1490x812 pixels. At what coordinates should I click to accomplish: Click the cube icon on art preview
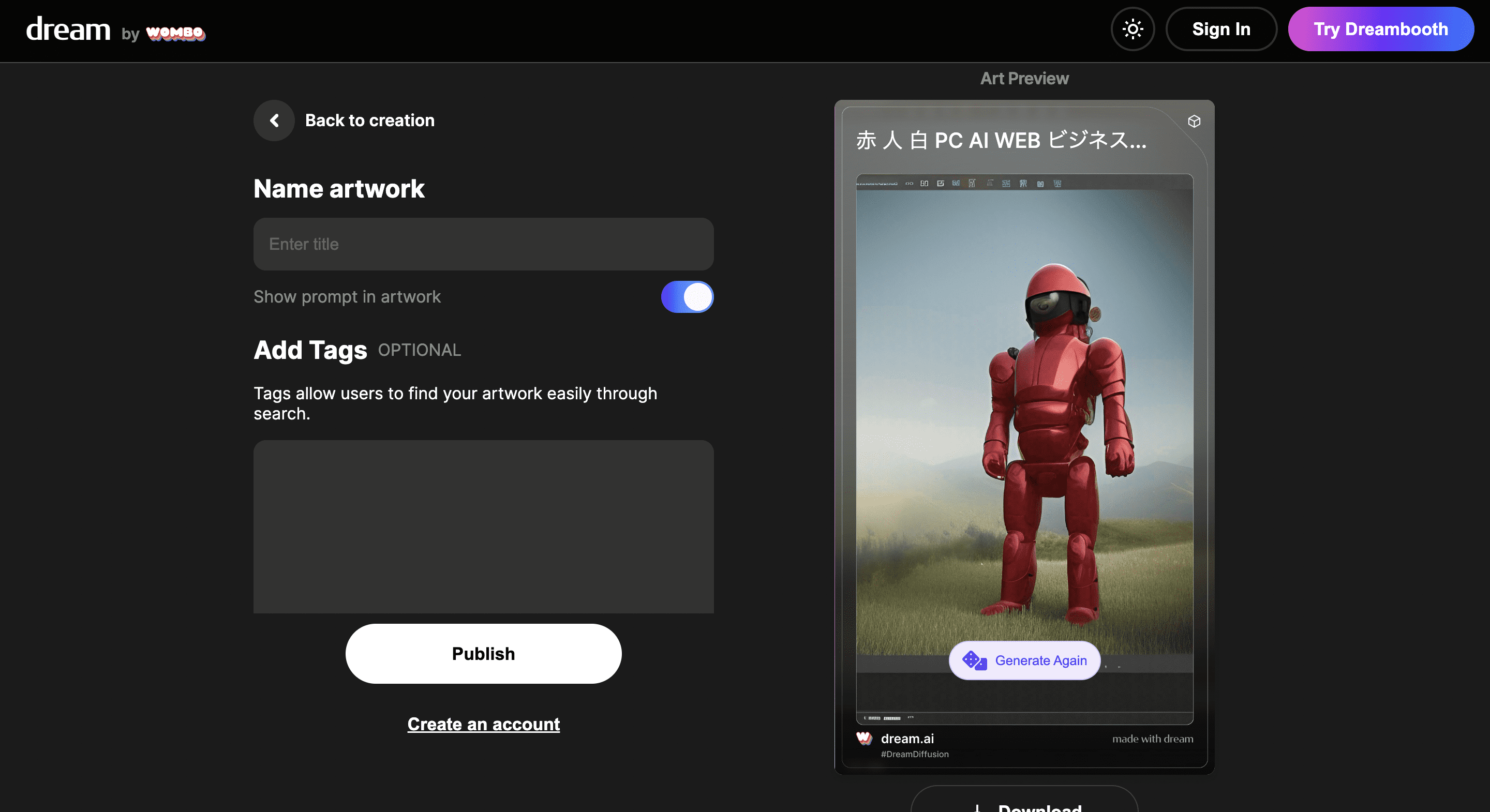pyautogui.click(x=1194, y=122)
